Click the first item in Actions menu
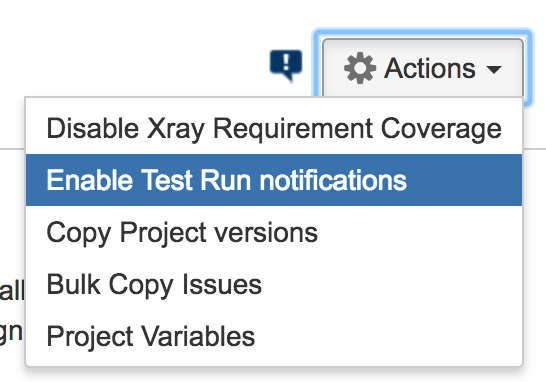Image resolution: width=546 pixels, height=382 pixels. tap(274, 128)
